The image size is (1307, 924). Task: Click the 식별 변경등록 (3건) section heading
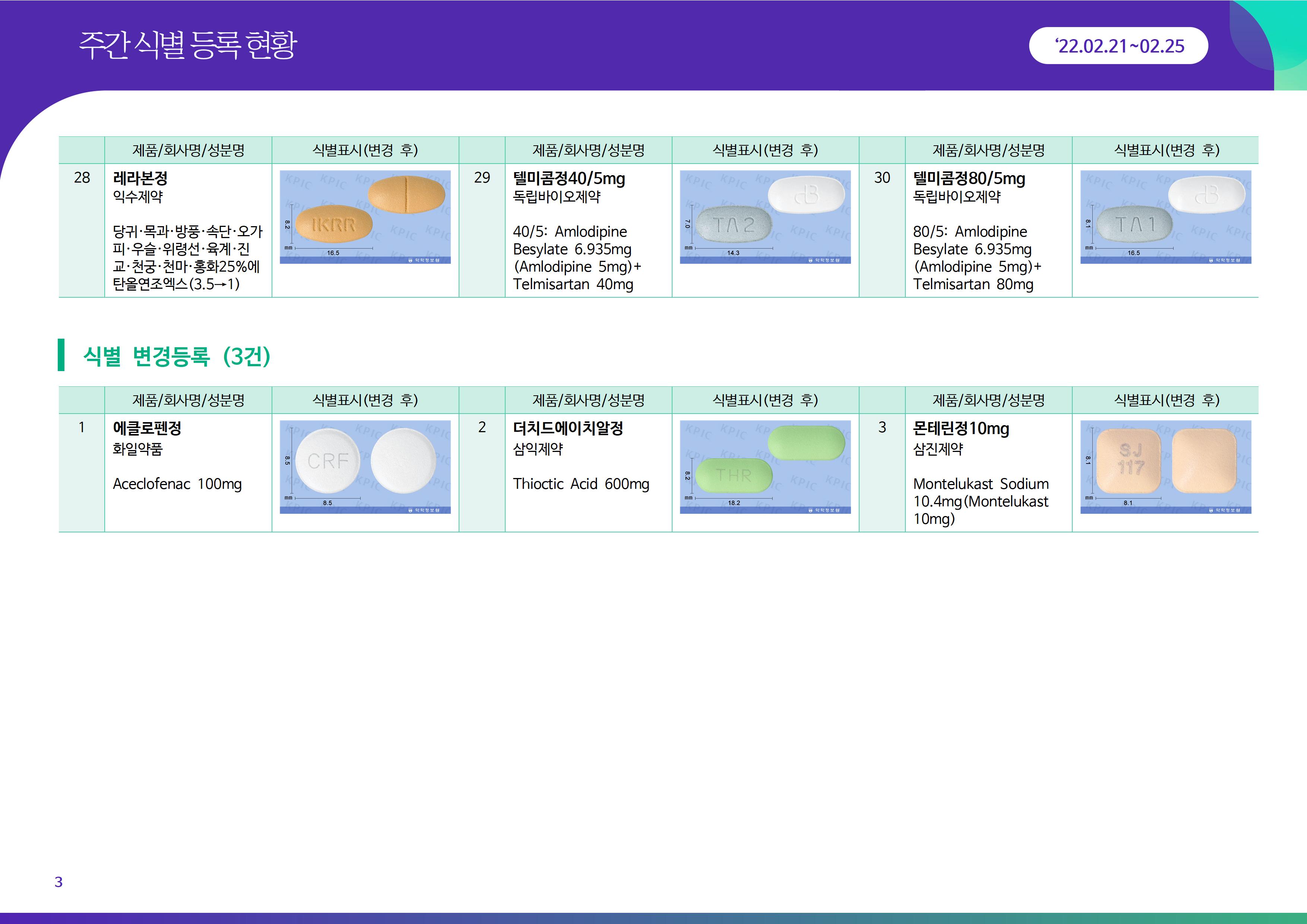click(177, 356)
